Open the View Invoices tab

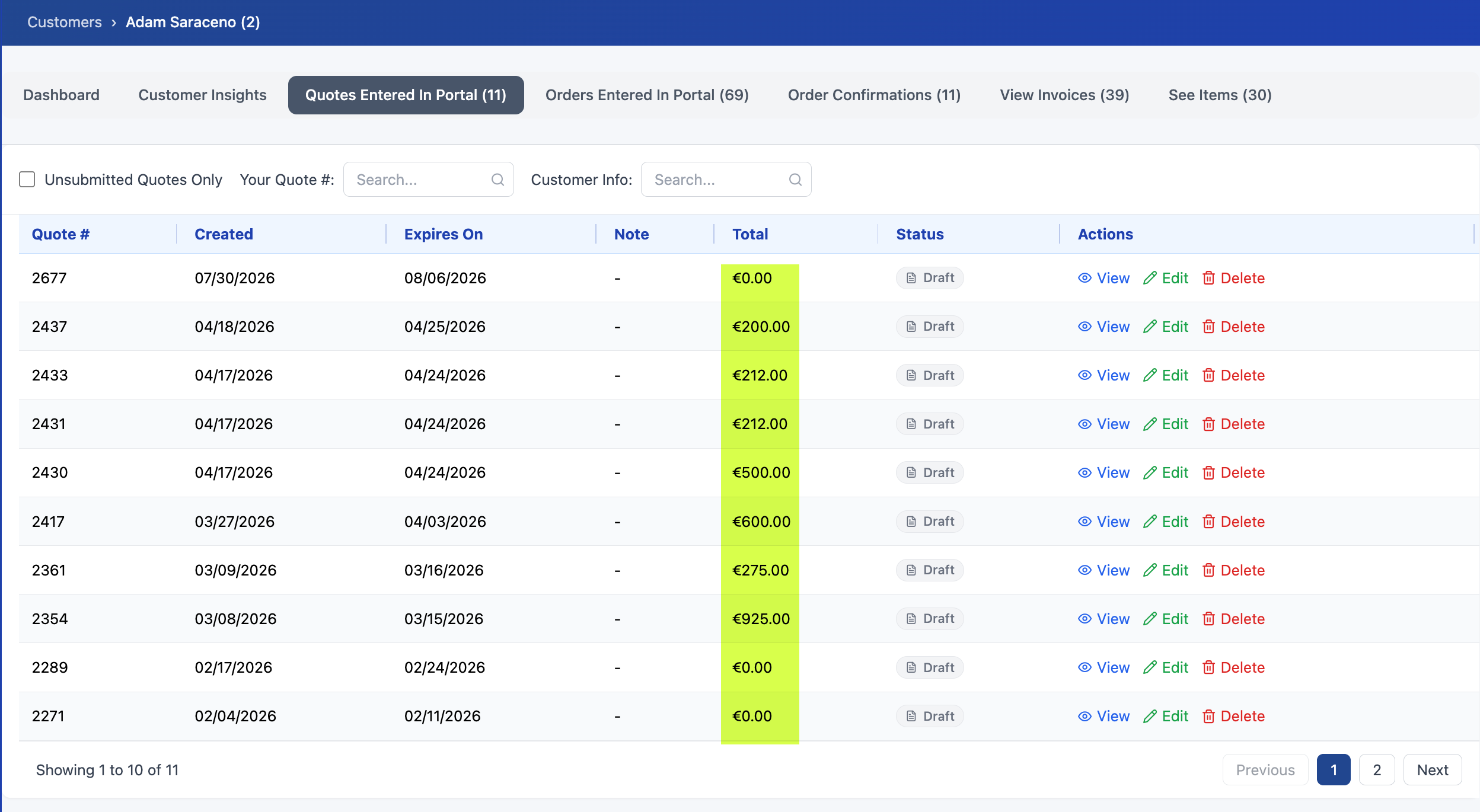pos(1064,95)
